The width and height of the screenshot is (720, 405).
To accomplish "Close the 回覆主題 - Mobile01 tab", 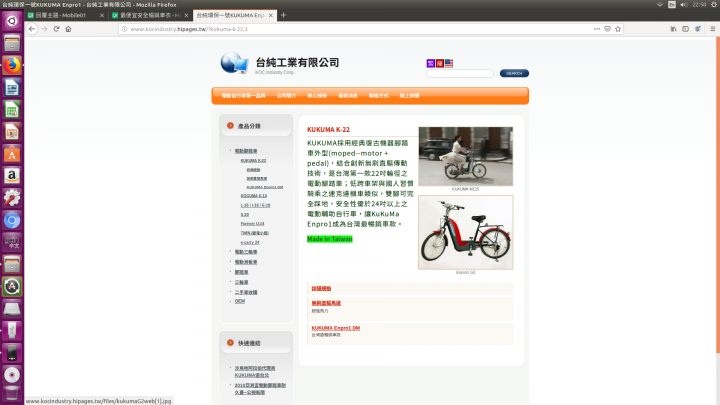I will click(101, 15).
